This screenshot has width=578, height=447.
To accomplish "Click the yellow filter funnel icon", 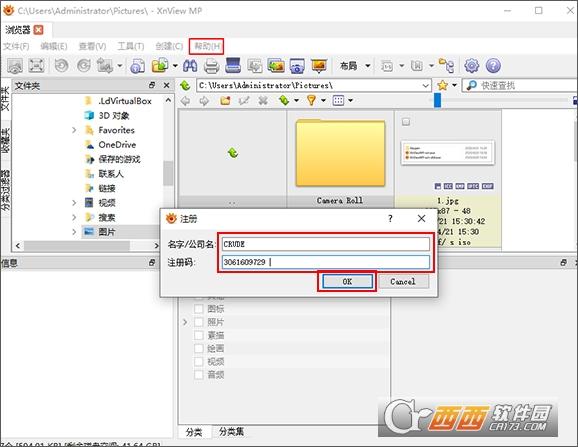I will click(x=311, y=100).
